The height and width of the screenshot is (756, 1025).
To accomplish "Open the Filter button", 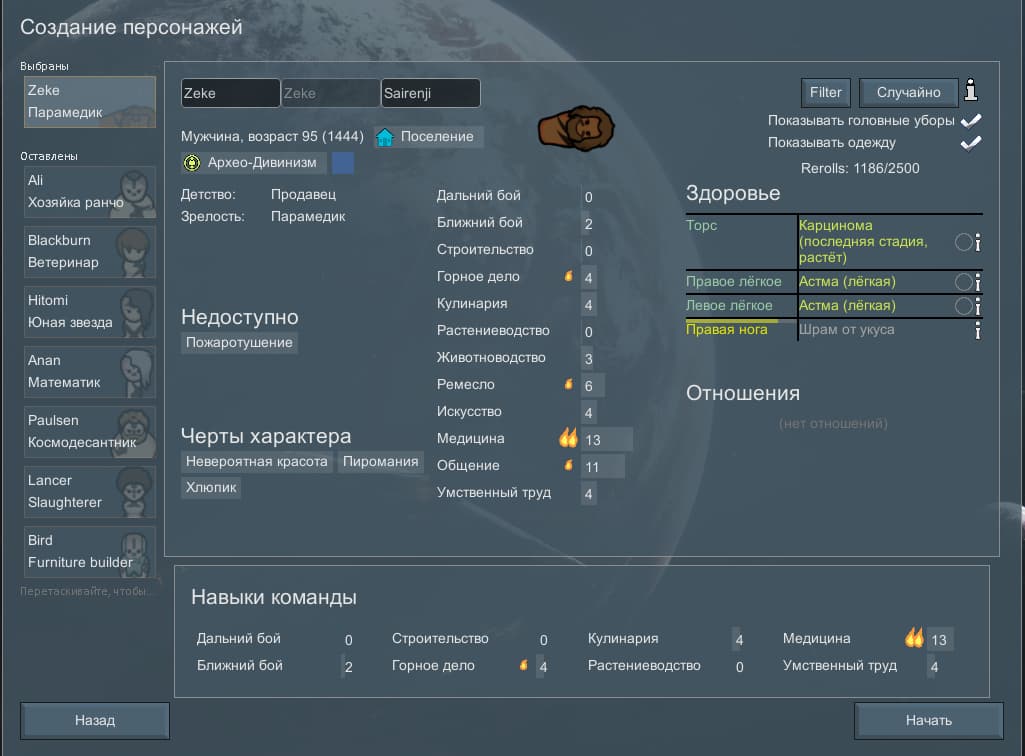I will pos(825,92).
